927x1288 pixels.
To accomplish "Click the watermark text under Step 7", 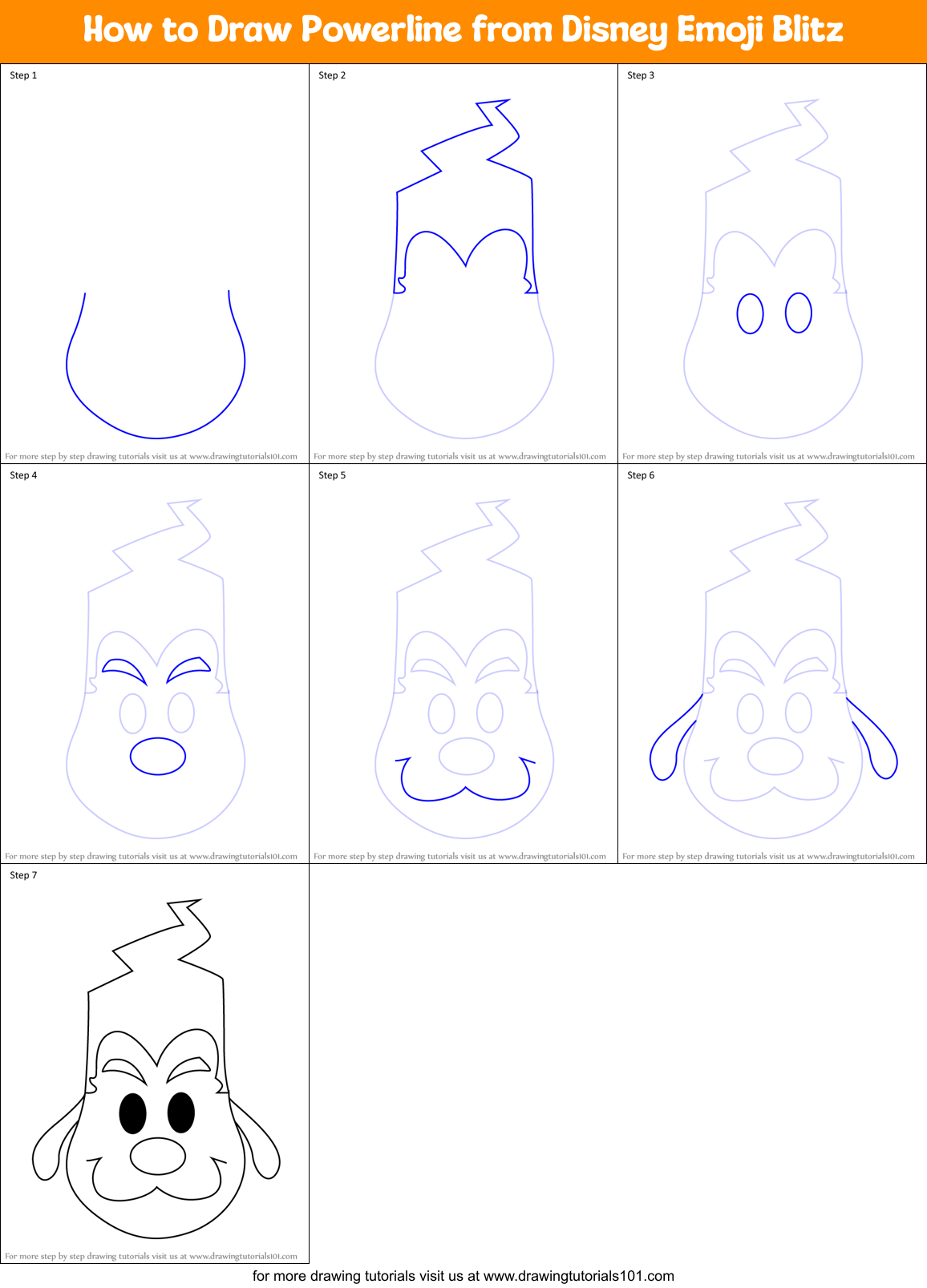I will (151, 1256).
